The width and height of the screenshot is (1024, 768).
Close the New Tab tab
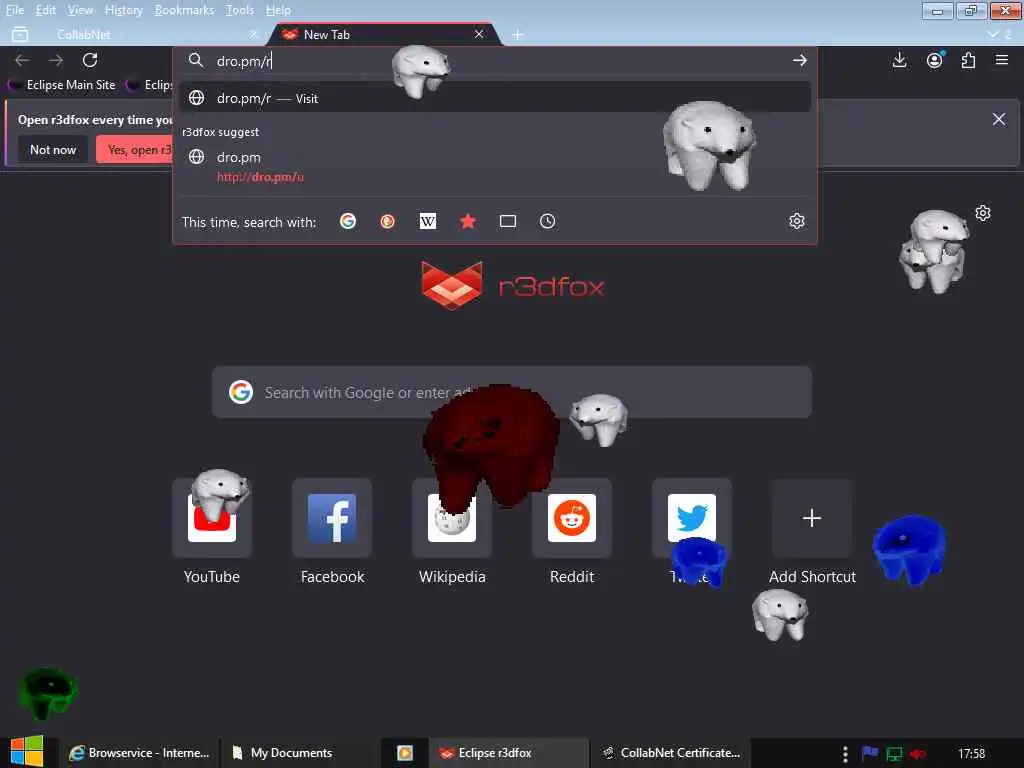[x=479, y=34]
